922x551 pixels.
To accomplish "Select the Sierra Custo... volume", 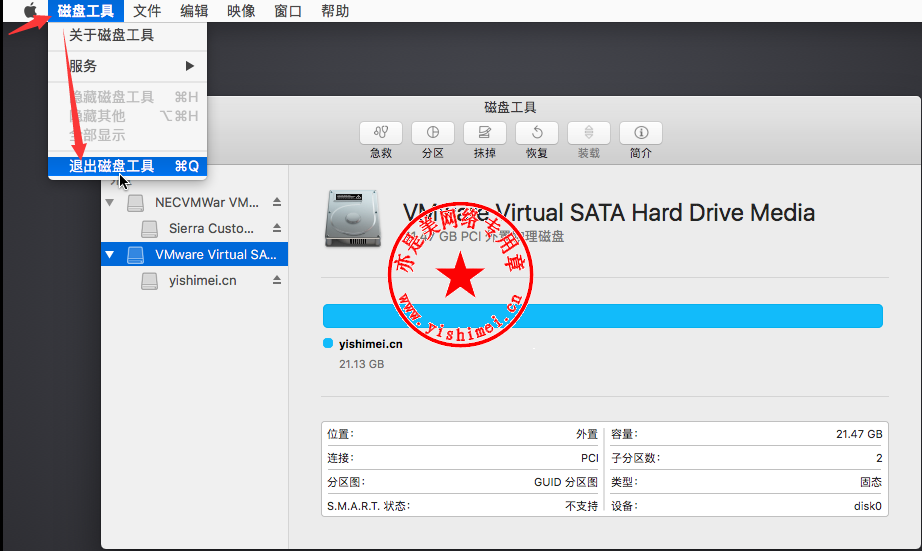I will tap(194, 228).
